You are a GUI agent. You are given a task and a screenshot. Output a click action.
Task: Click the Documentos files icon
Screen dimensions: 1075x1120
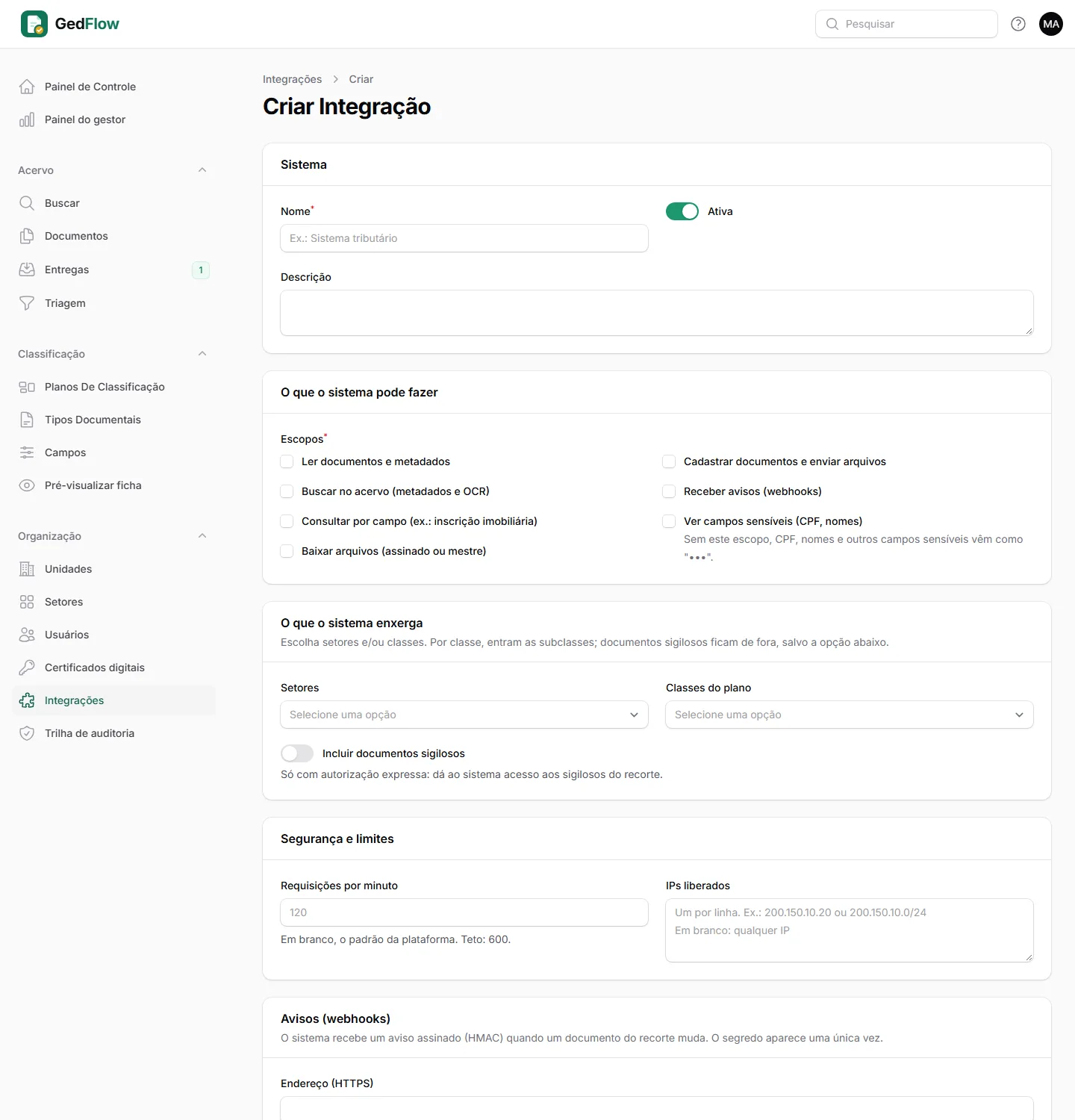tap(27, 236)
